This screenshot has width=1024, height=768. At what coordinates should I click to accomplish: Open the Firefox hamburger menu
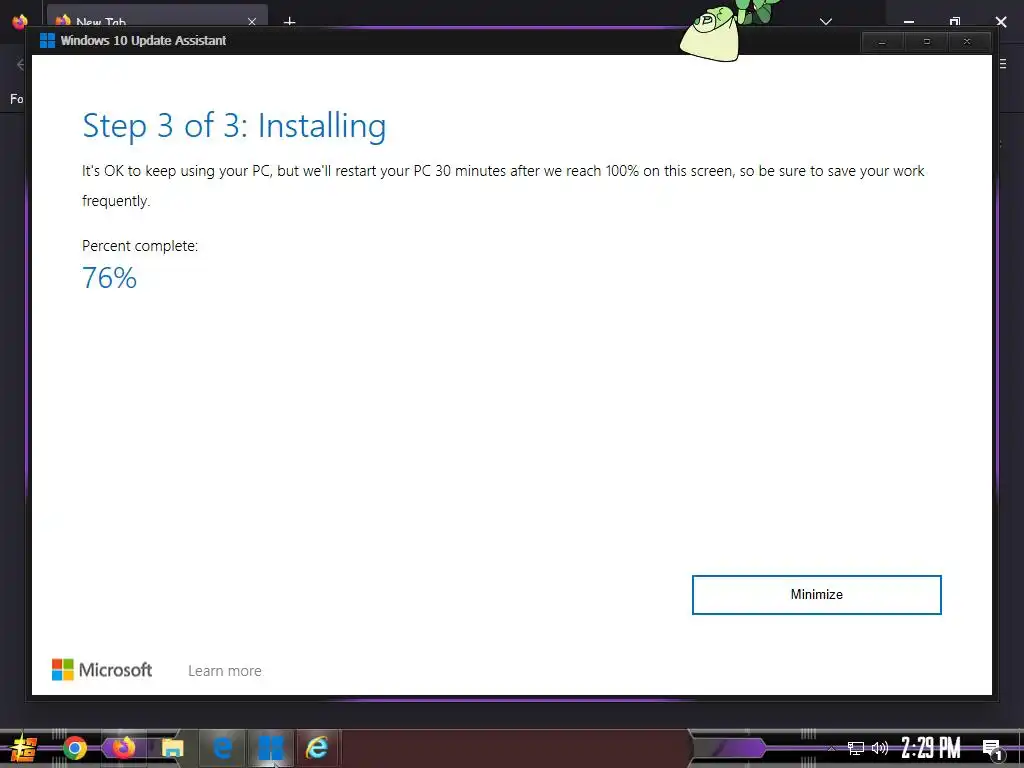pos(1003,64)
